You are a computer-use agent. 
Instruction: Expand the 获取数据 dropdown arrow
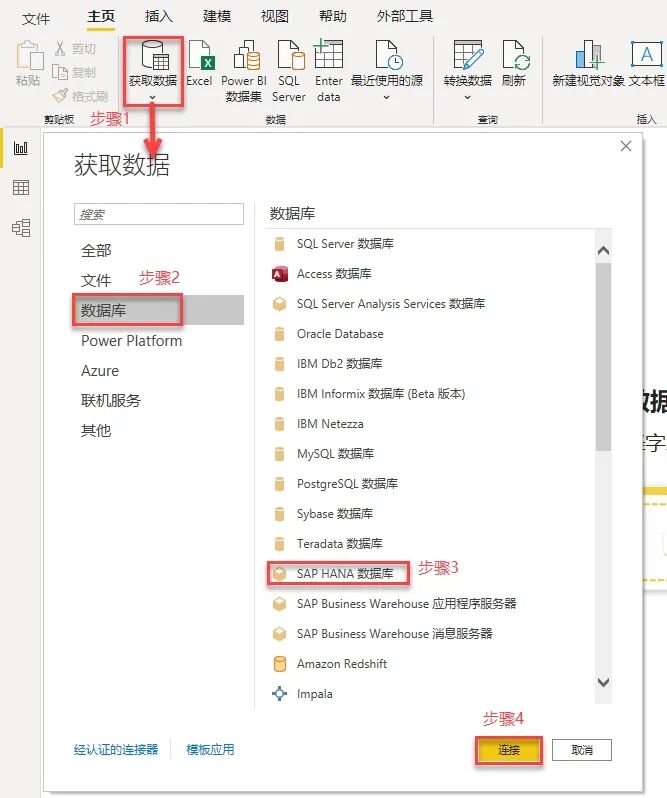(x=153, y=97)
